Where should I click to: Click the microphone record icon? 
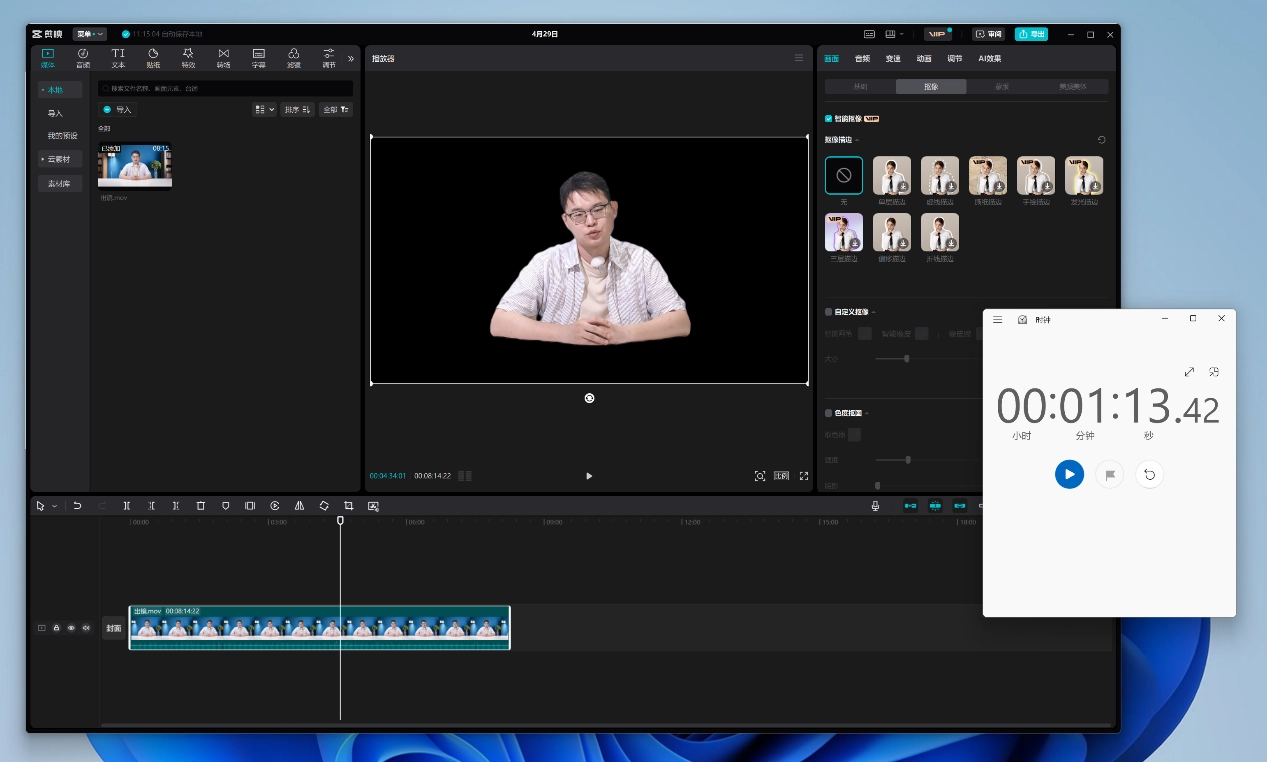pos(875,506)
